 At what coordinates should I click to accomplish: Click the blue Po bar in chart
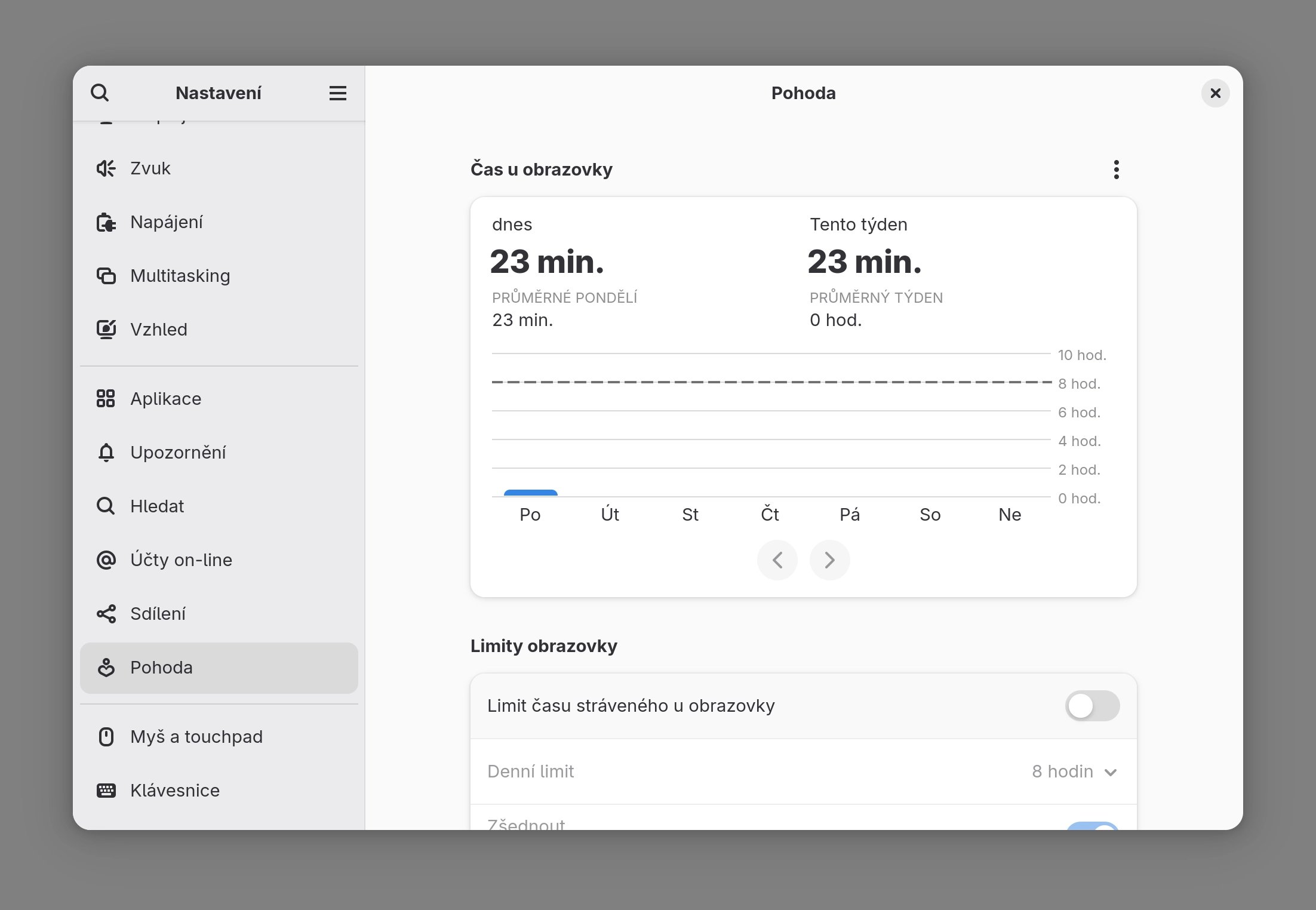530,493
